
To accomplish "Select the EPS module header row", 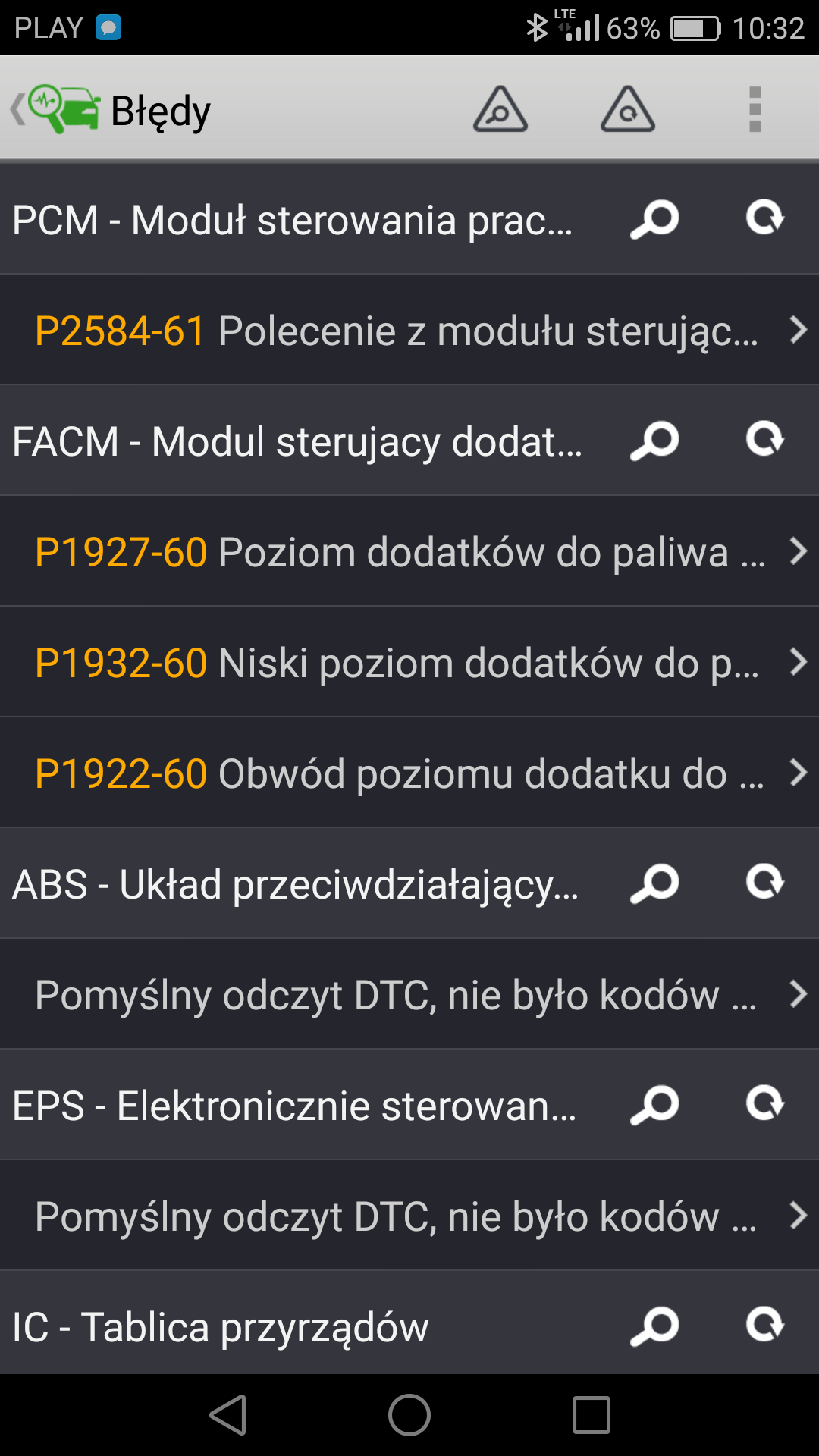I will (x=296, y=1106).
